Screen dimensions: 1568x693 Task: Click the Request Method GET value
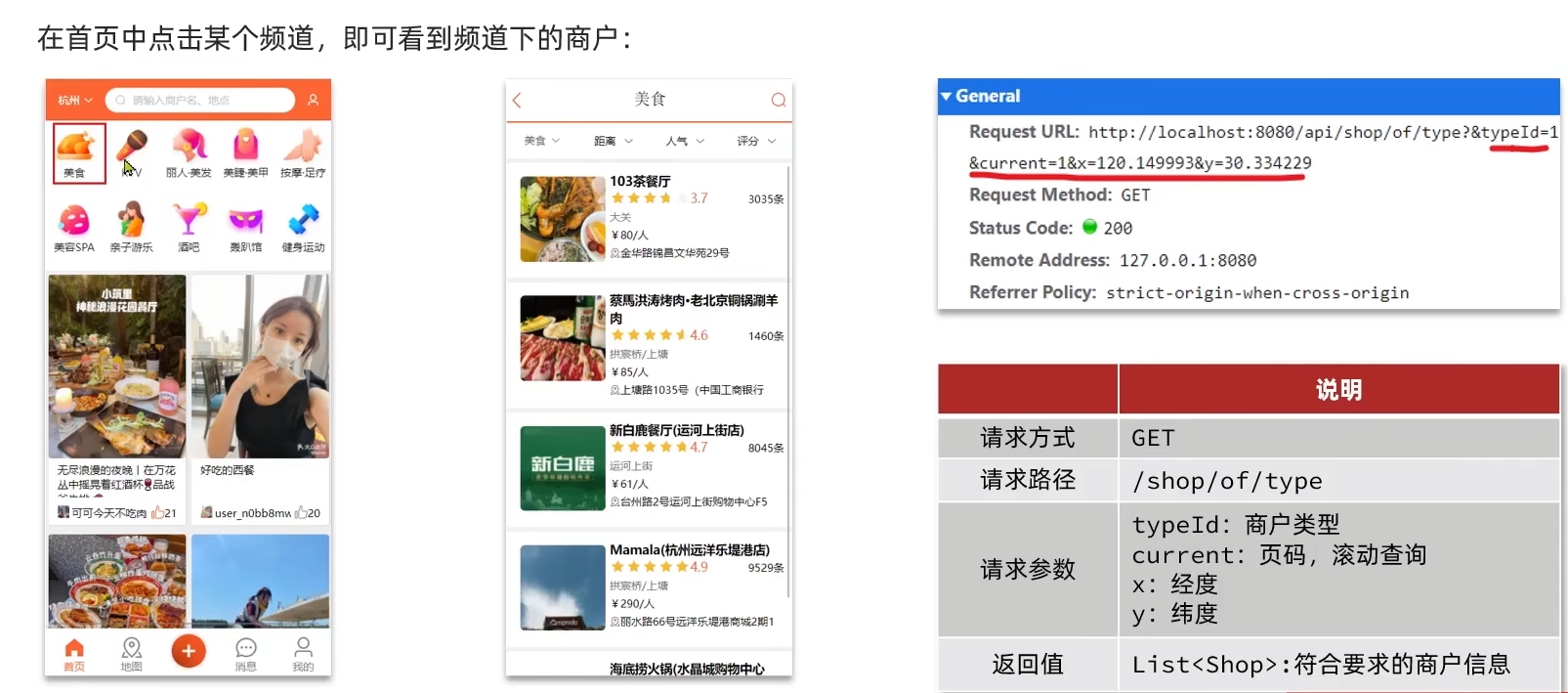click(1135, 195)
